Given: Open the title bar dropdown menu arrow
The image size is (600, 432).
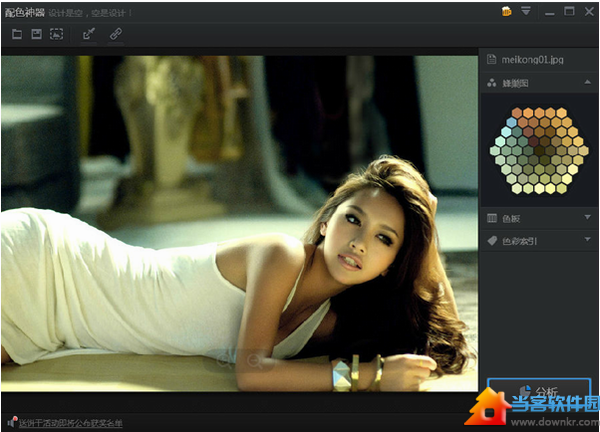Looking at the screenshot, I should click(526, 11).
